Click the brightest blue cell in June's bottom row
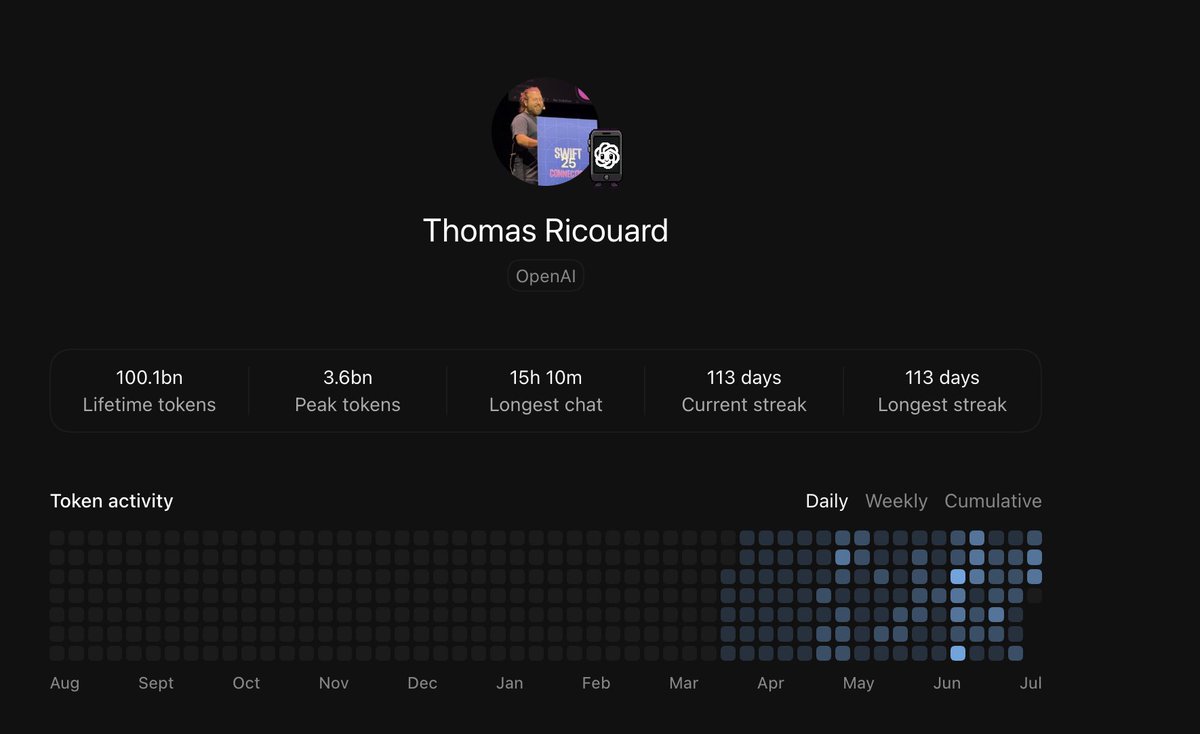1200x734 pixels. coord(958,653)
